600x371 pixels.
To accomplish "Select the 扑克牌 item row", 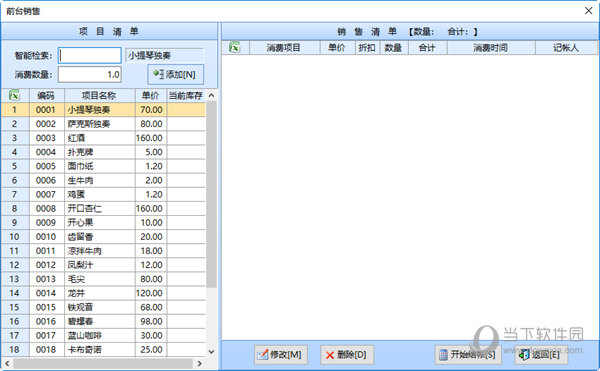I will (x=103, y=152).
